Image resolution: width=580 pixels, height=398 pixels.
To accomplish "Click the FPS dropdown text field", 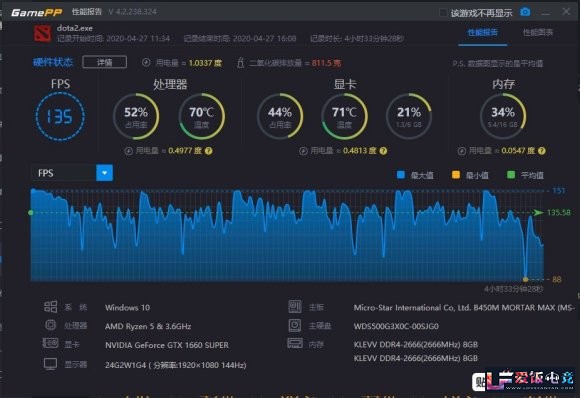I will [x=64, y=173].
